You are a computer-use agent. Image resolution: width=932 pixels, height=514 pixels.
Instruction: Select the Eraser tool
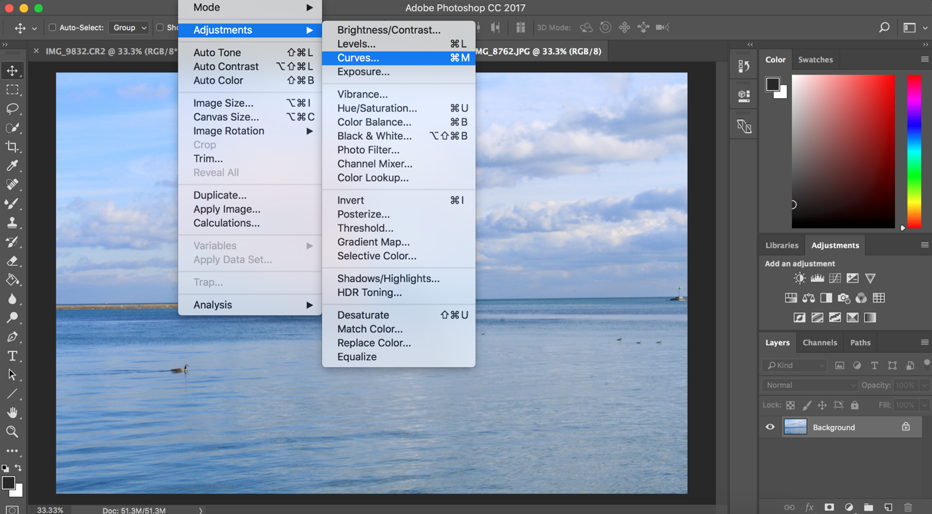point(12,261)
